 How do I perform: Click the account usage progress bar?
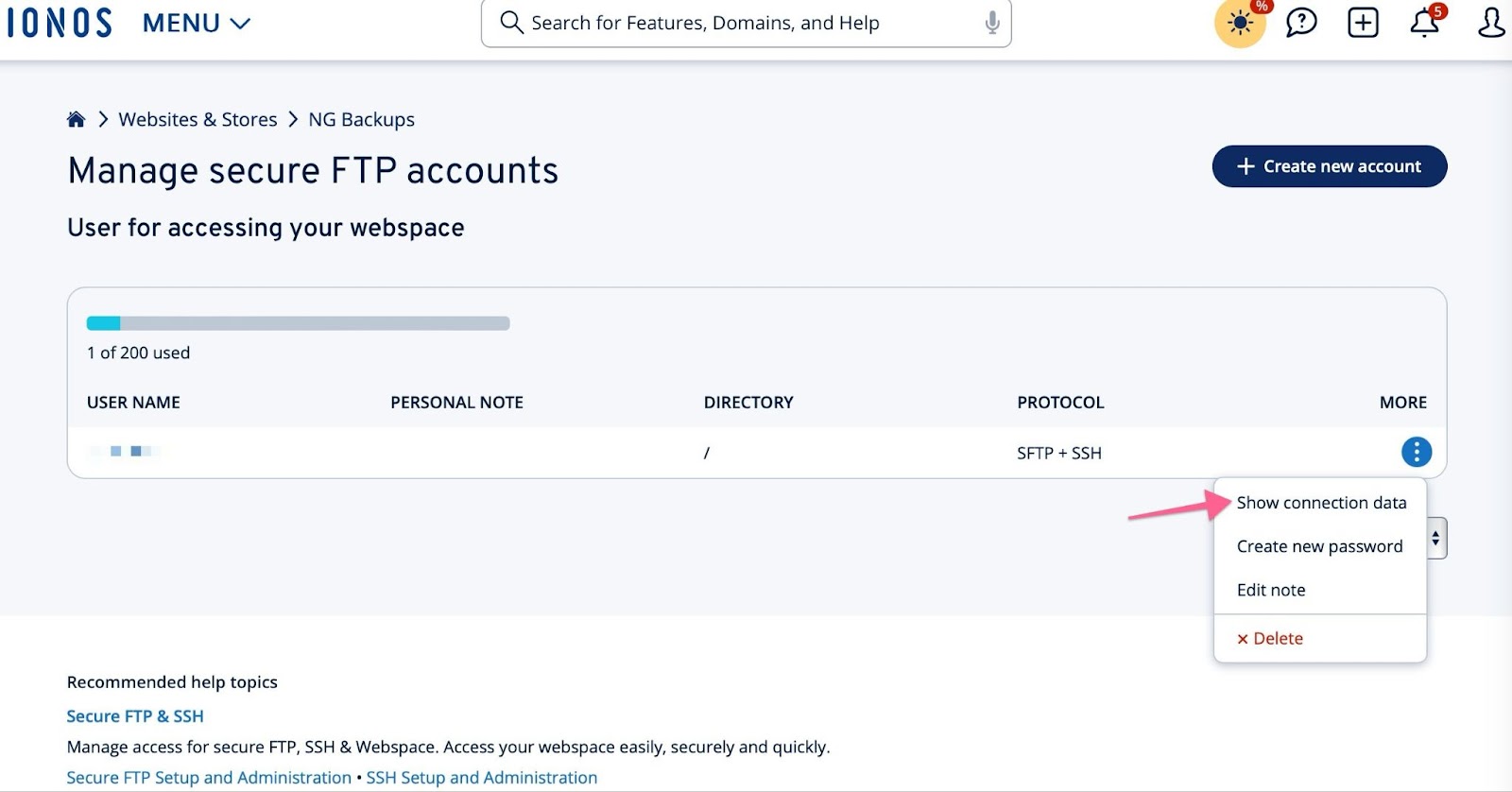[298, 323]
